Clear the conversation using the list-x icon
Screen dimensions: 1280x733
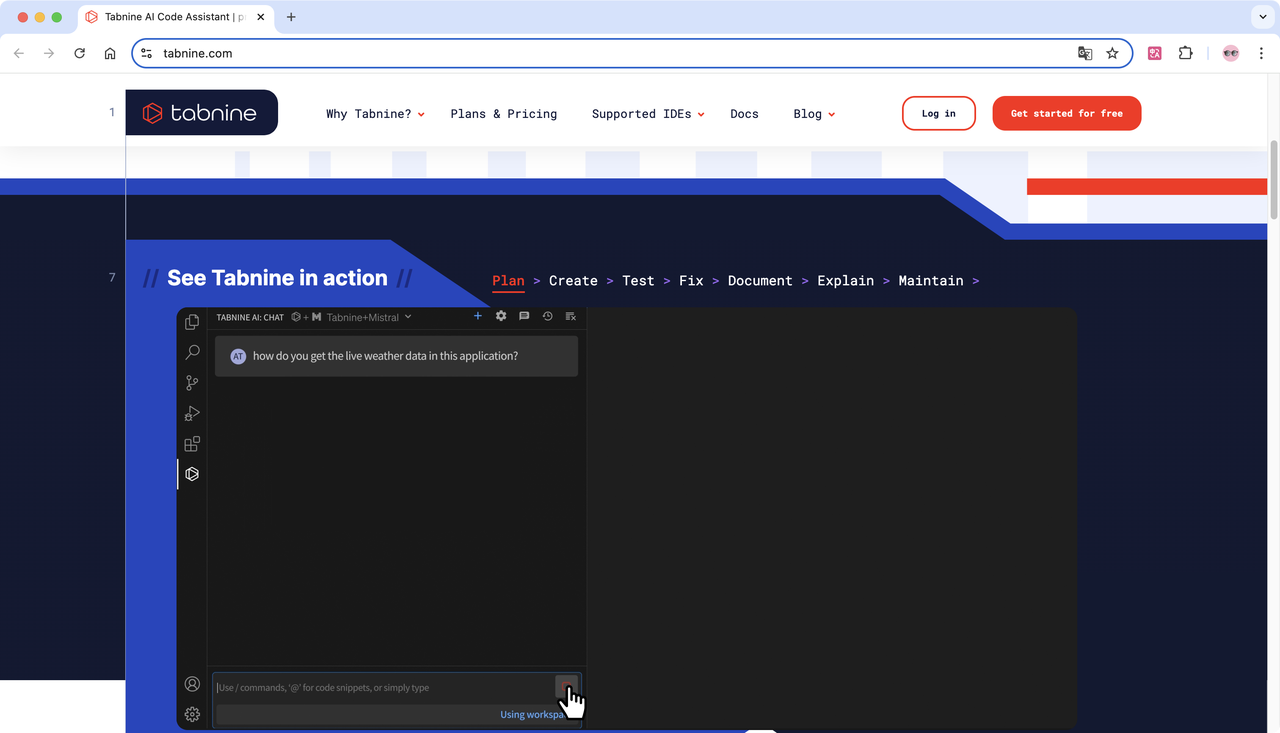[571, 316]
